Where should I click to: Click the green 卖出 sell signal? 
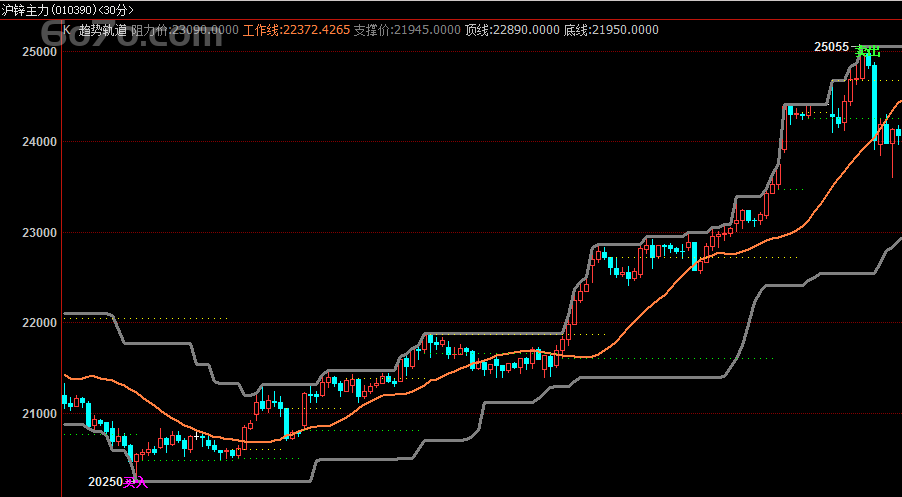[x=867, y=52]
